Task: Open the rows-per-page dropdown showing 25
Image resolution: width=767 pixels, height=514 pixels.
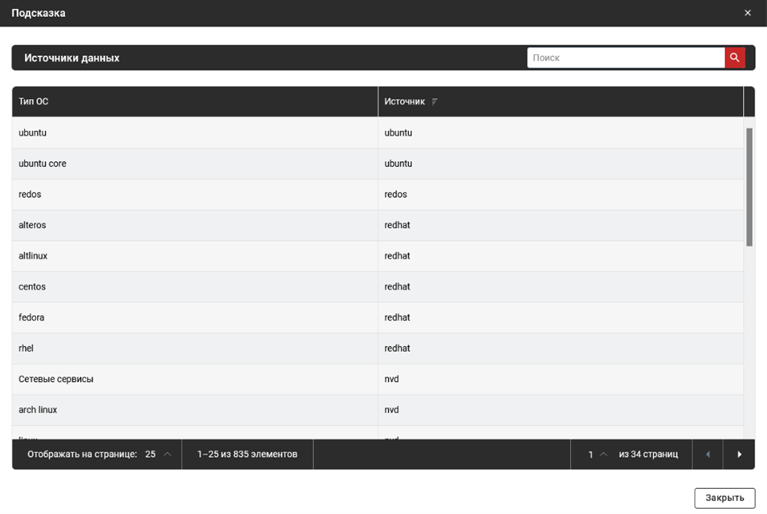Action: [158, 454]
